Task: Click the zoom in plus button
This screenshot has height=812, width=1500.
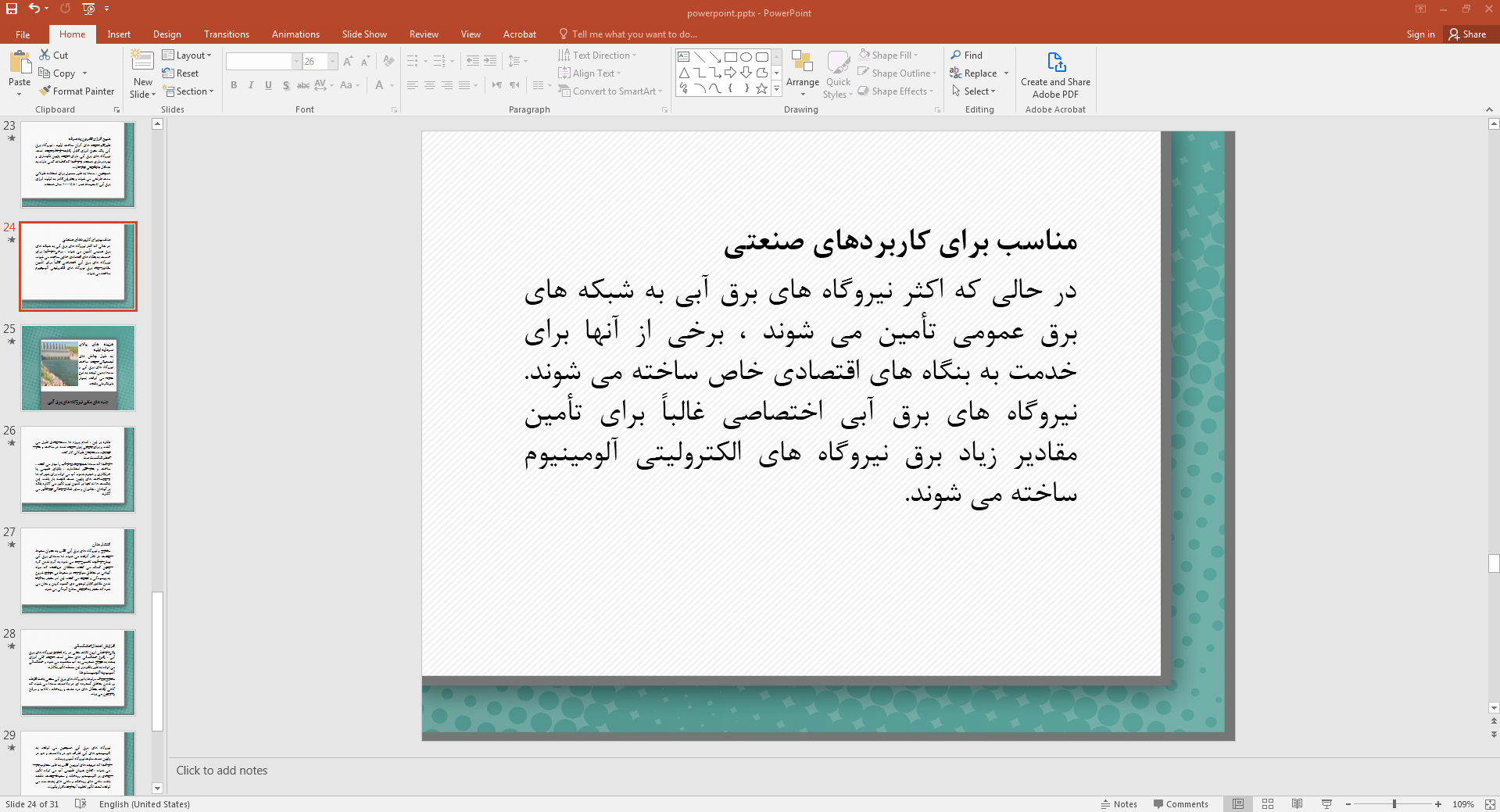Action: tap(1438, 803)
